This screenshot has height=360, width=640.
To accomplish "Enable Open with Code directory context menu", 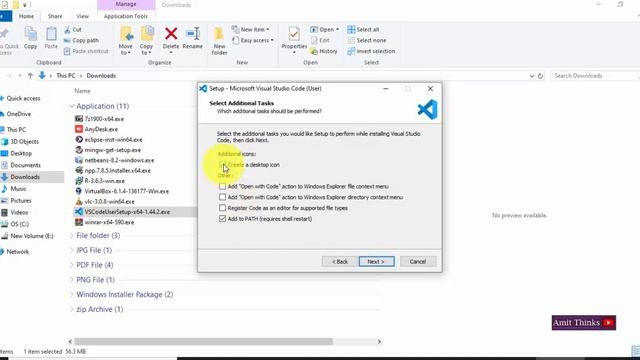I will (222, 197).
